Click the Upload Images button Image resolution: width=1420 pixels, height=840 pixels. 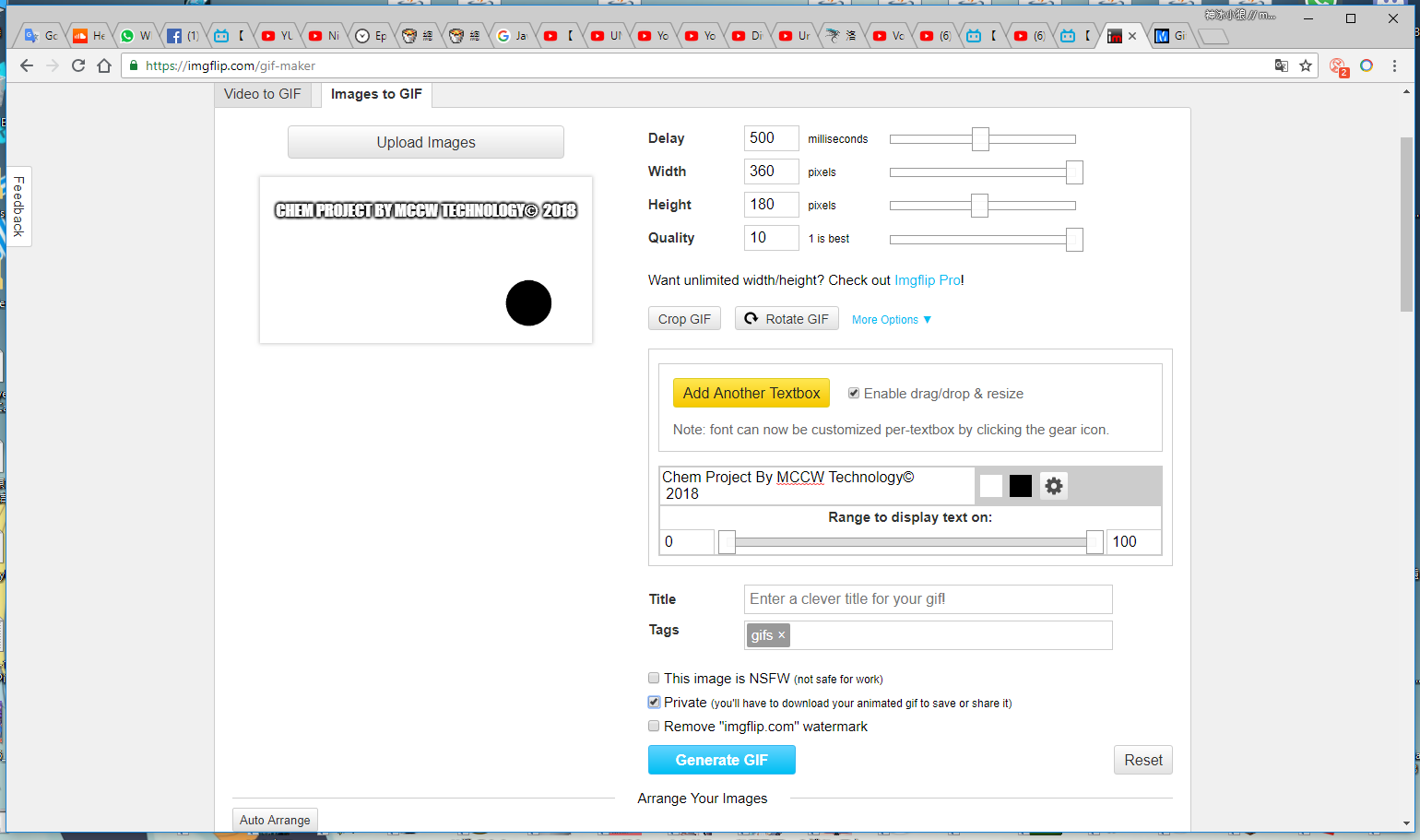426,142
